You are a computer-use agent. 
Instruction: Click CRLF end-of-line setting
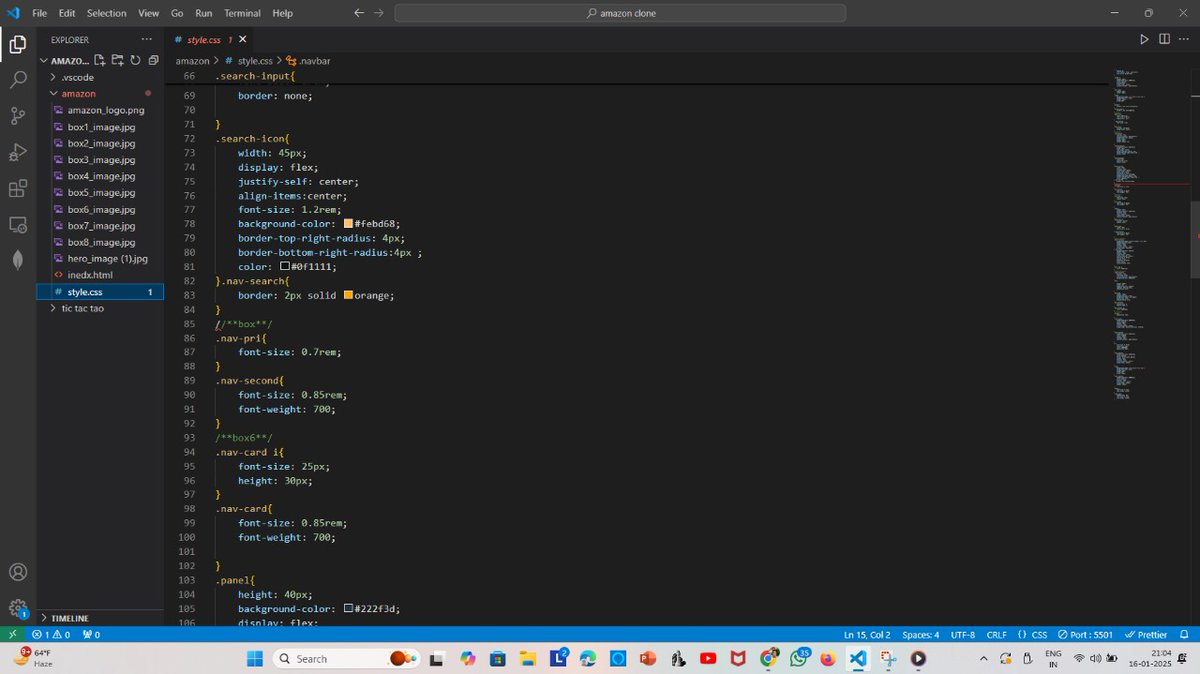pyautogui.click(x=997, y=634)
